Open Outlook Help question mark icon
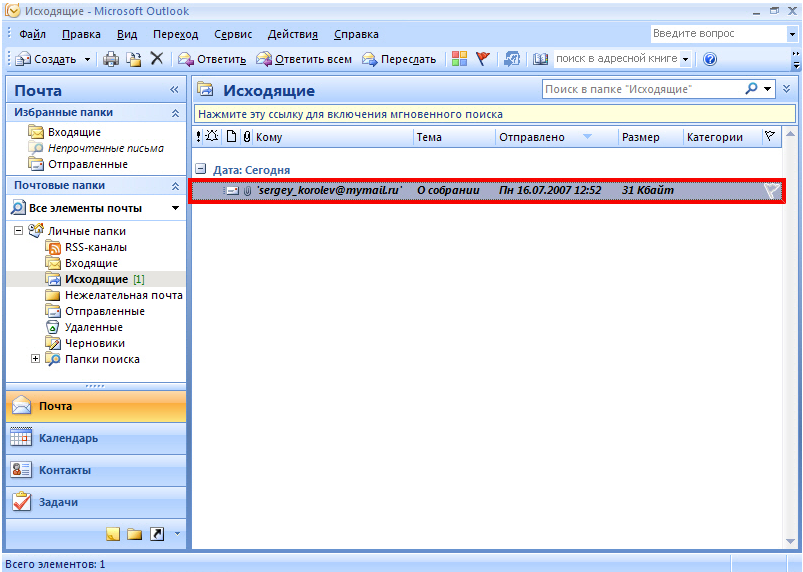Image resolution: width=803 pixels, height=572 pixels. (x=710, y=59)
